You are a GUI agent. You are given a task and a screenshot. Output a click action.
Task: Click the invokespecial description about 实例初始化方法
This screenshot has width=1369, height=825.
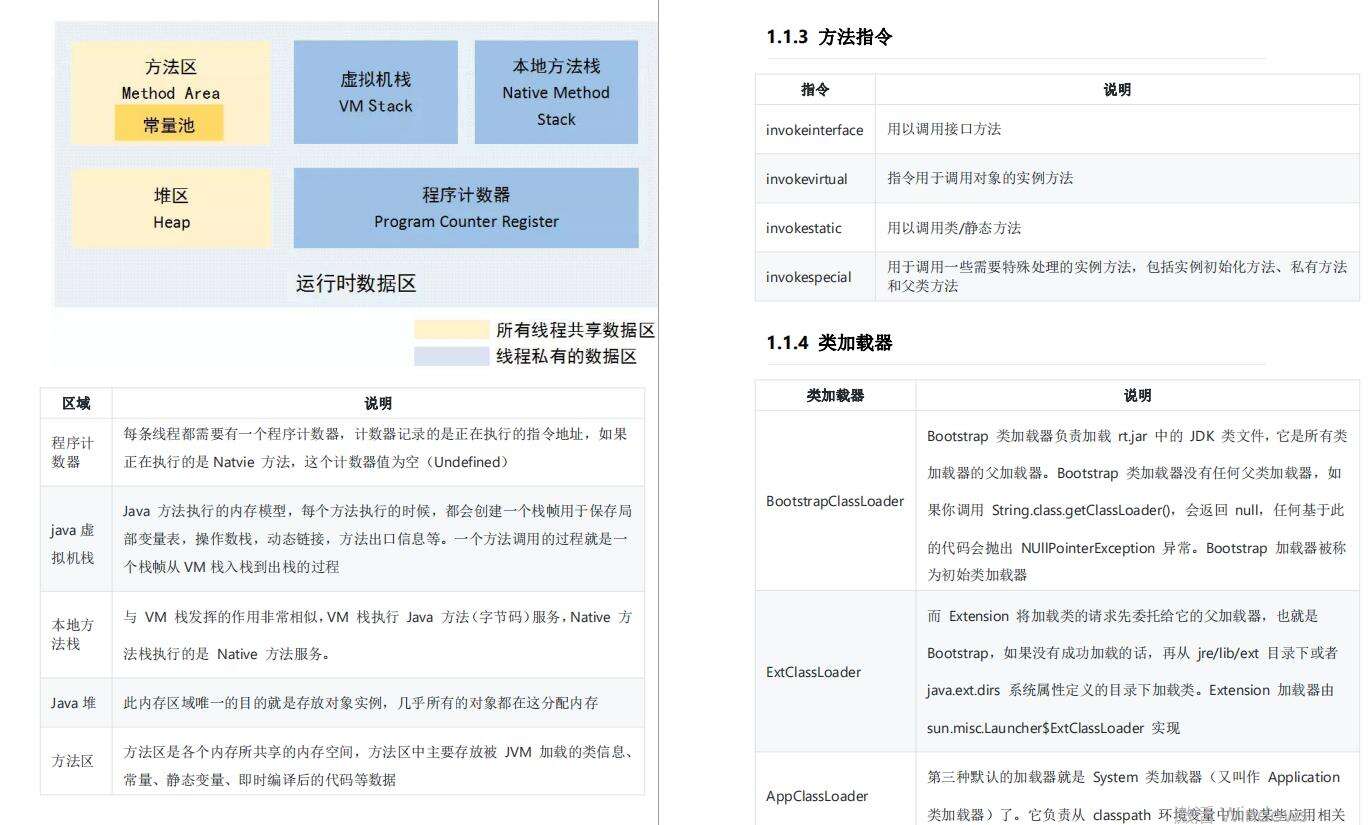tap(1116, 276)
